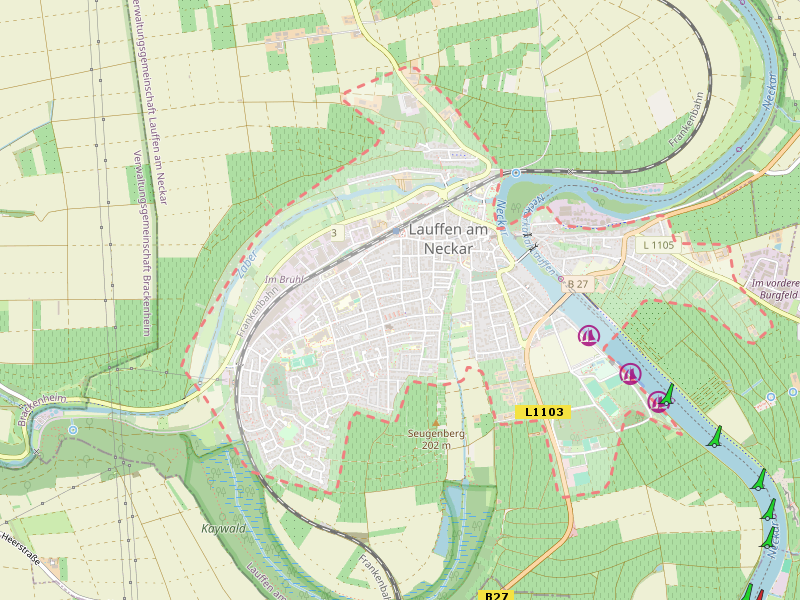Click the blue circle marker at the railway bridge
This screenshot has height=600, width=800.
coord(515,173)
